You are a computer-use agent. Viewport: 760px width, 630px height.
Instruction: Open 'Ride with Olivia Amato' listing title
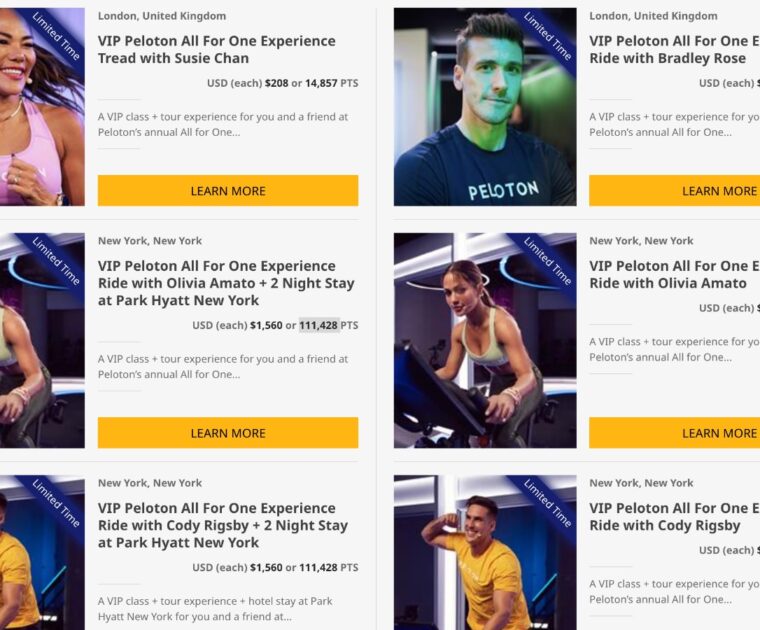(674, 274)
